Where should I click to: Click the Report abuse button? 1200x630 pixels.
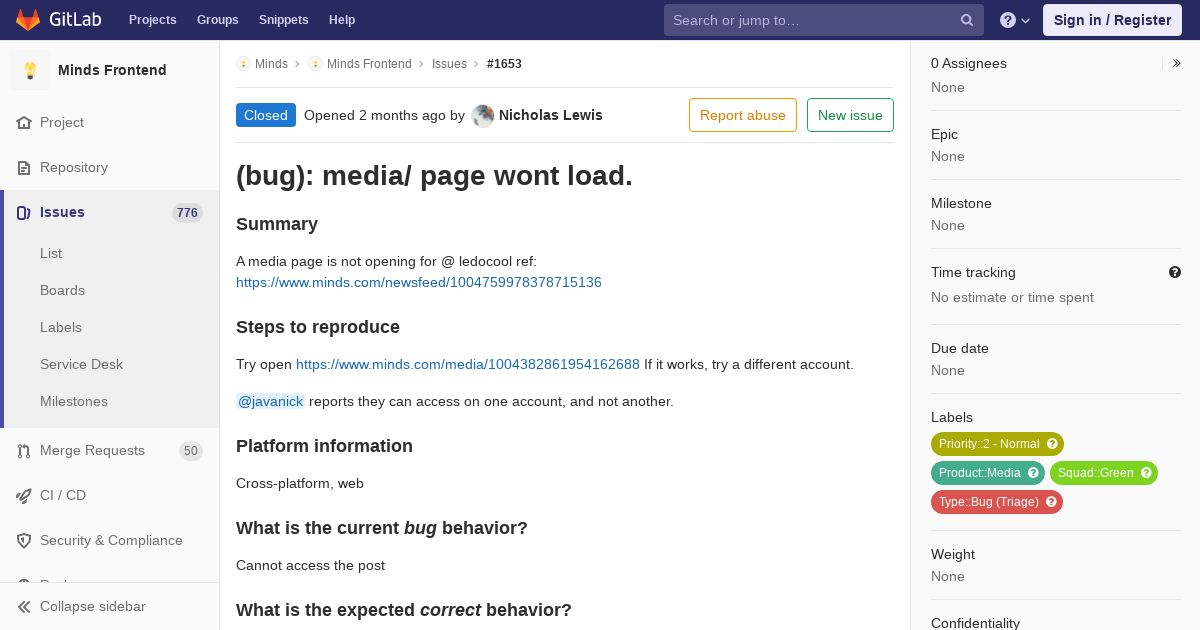[743, 115]
